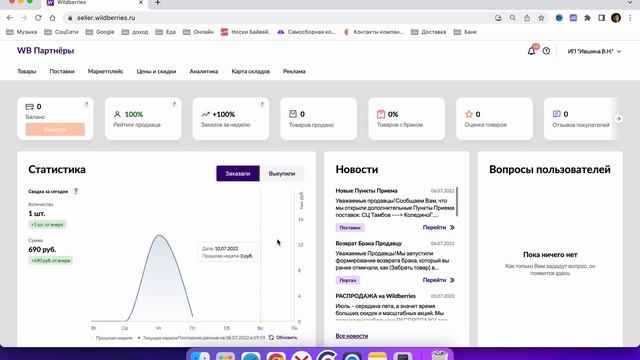Close the Wildberries browser tab

point(141,2)
